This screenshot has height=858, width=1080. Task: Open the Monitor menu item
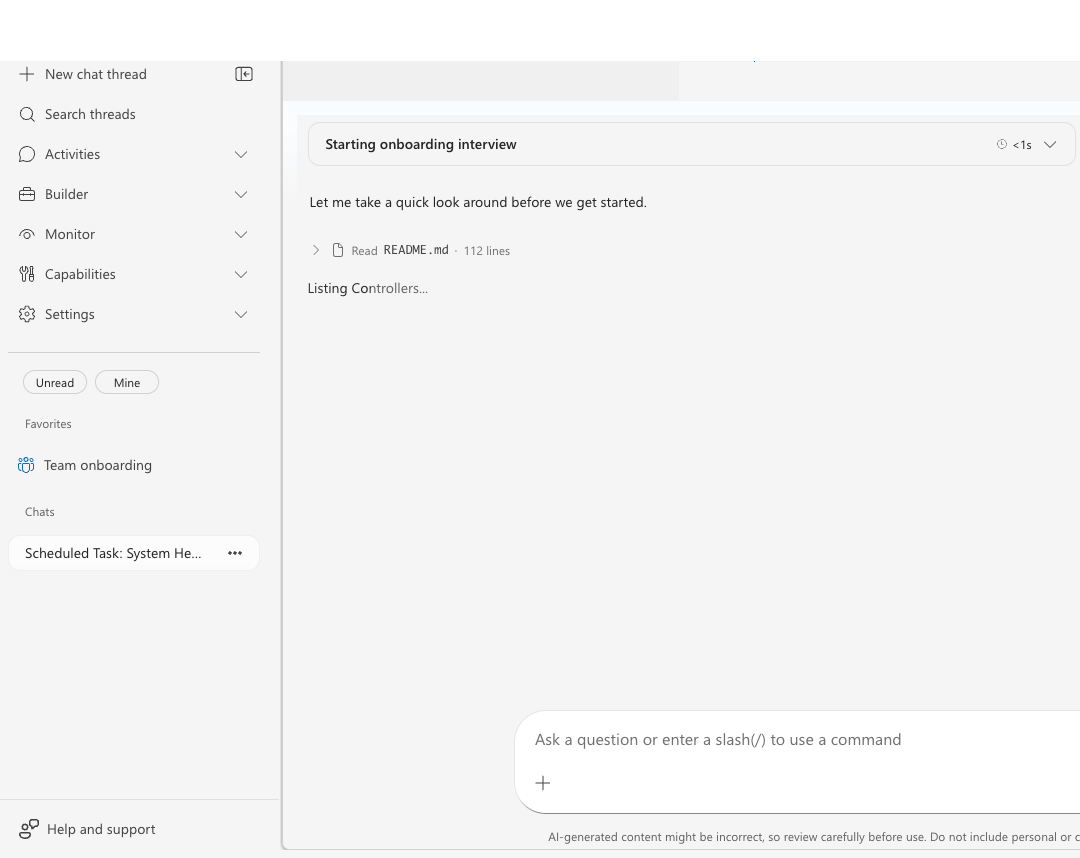click(x=70, y=234)
